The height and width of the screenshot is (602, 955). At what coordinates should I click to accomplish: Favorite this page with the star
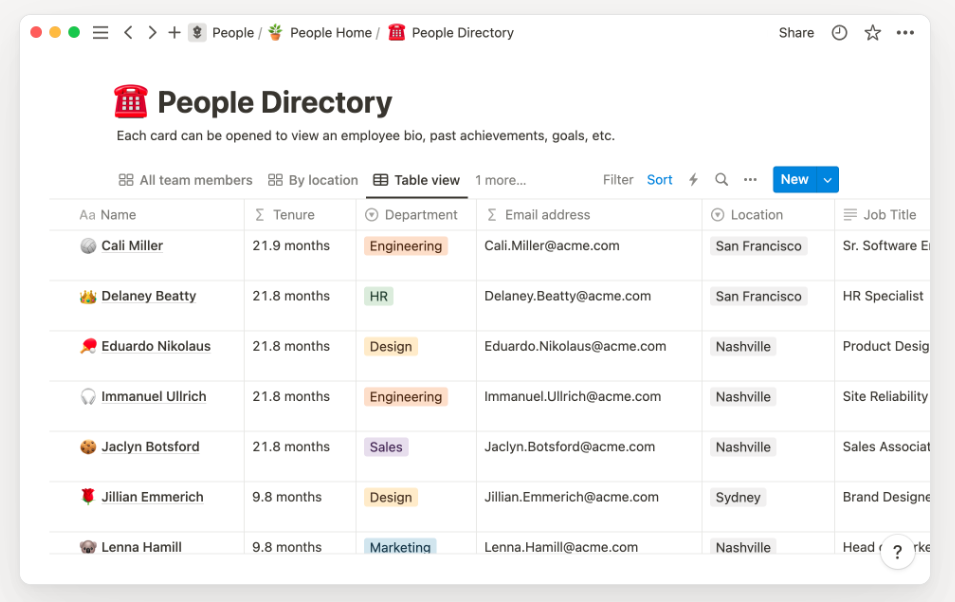[872, 33]
